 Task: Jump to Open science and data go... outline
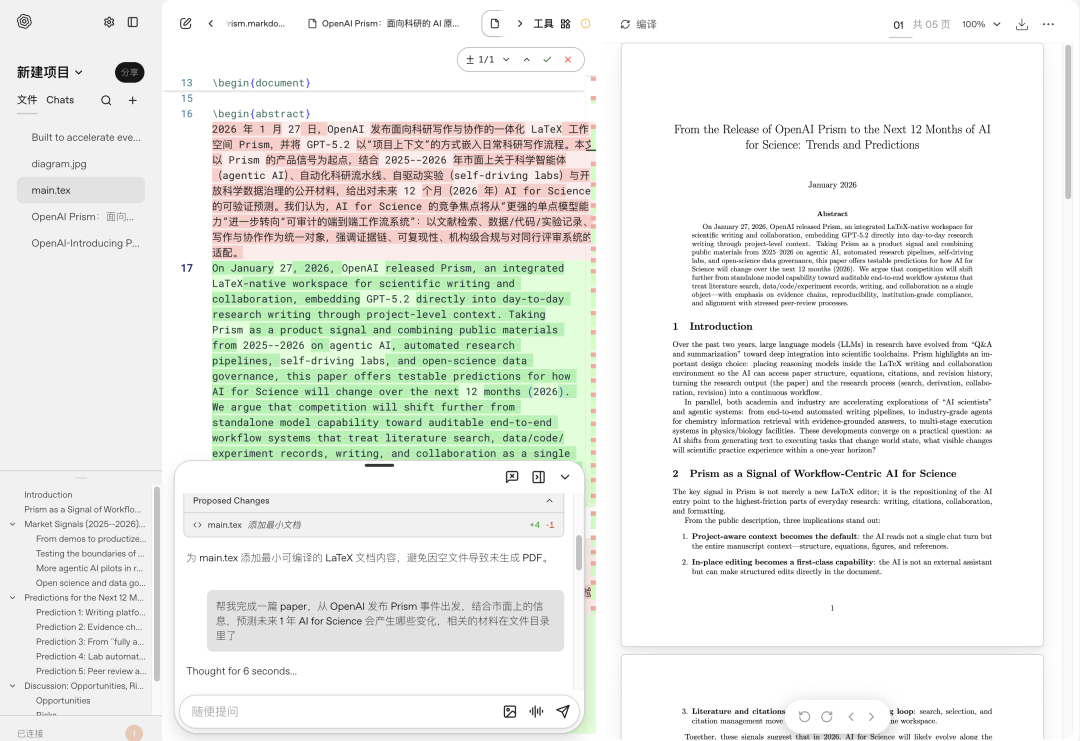(91, 583)
